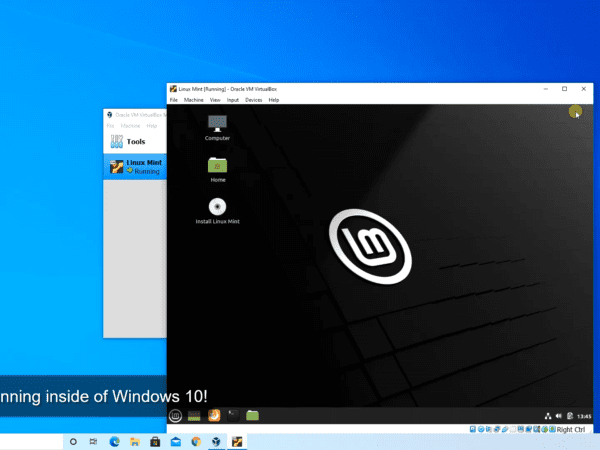Open the Devices menu in the VM window
Screen dimensions: 600x450
coord(253,100)
